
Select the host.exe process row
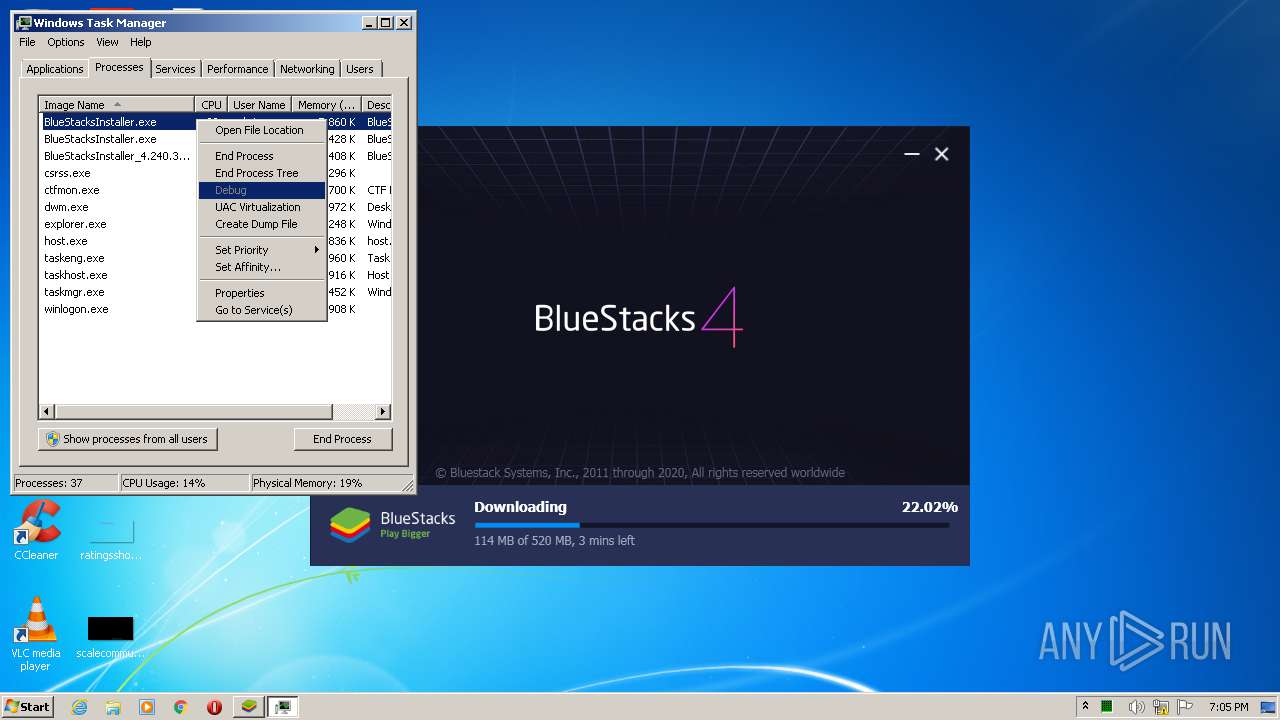[118, 241]
